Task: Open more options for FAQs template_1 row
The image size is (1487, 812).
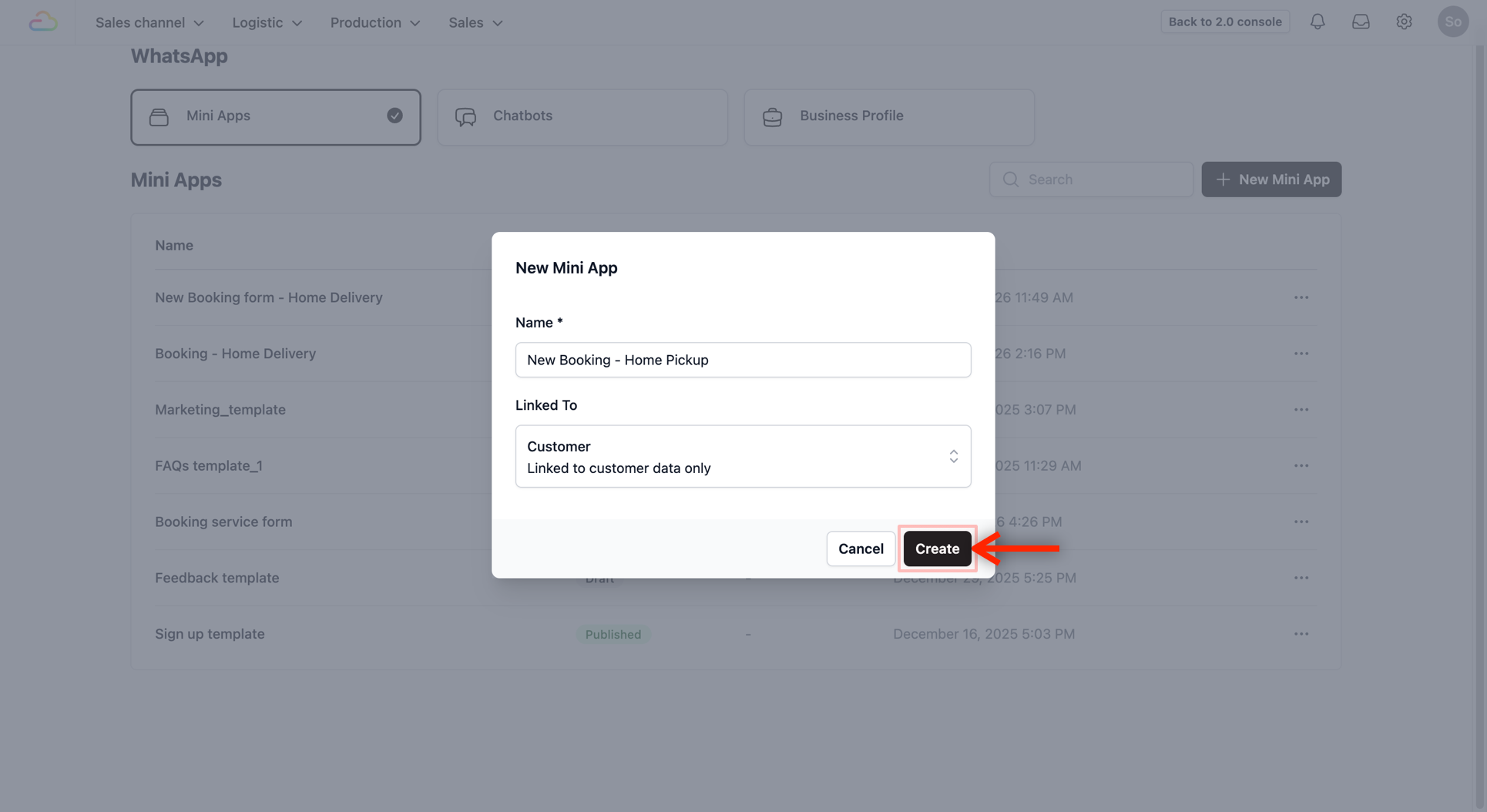Action: click(x=1301, y=465)
